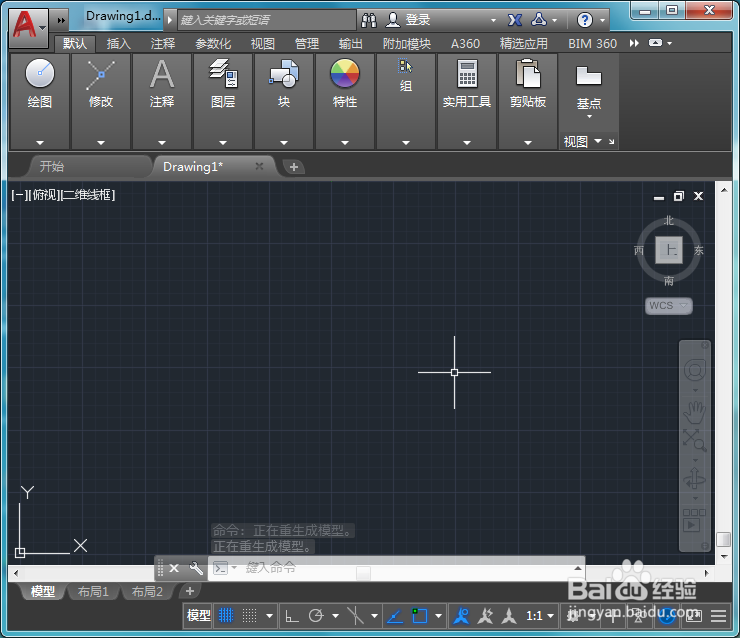Open the WCS coordinate system dropdown
The height and width of the screenshot is (638, 740).
668,305
